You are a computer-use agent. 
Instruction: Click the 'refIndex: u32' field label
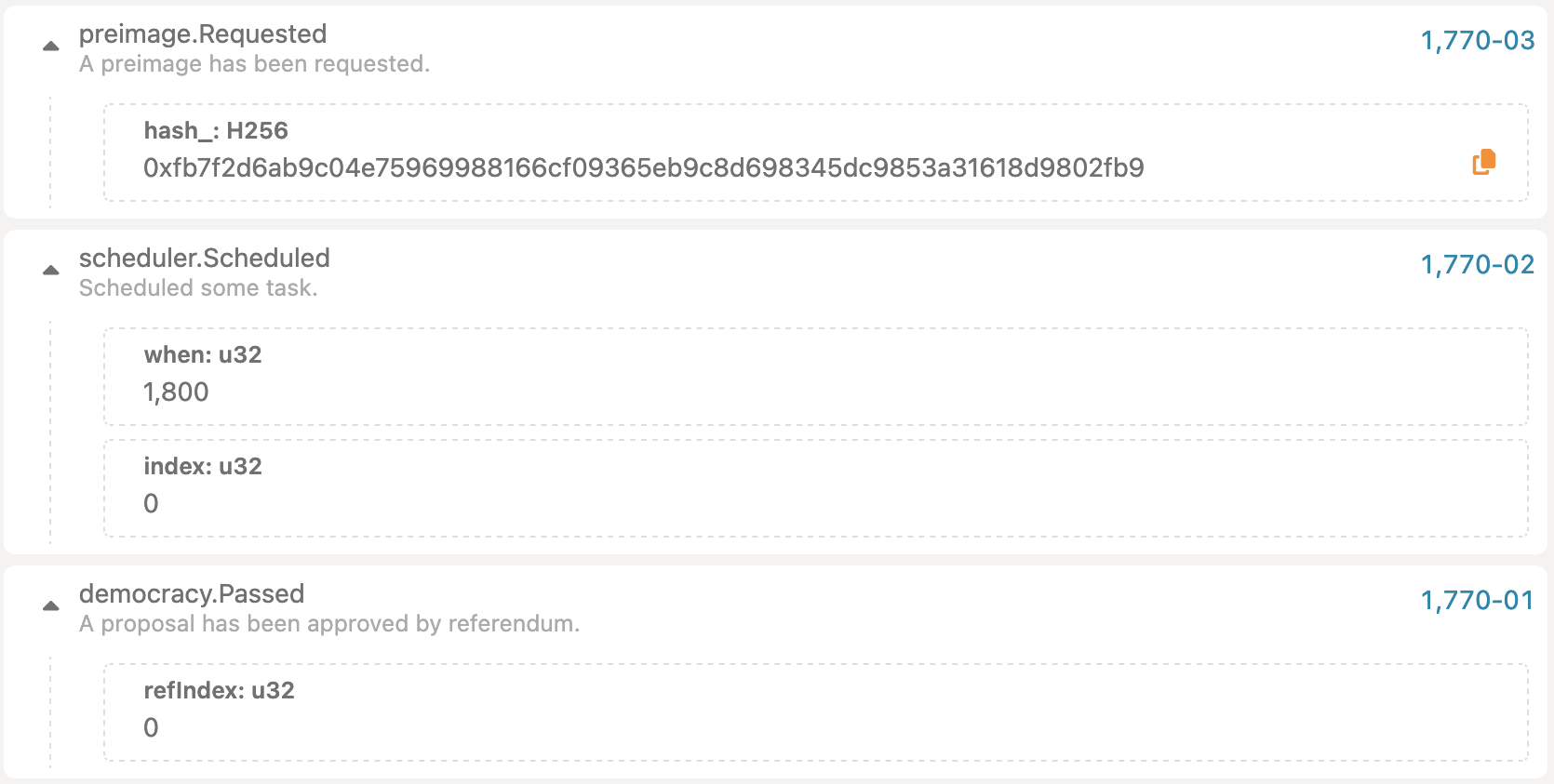pyautogui.click(x=219, y=691)
